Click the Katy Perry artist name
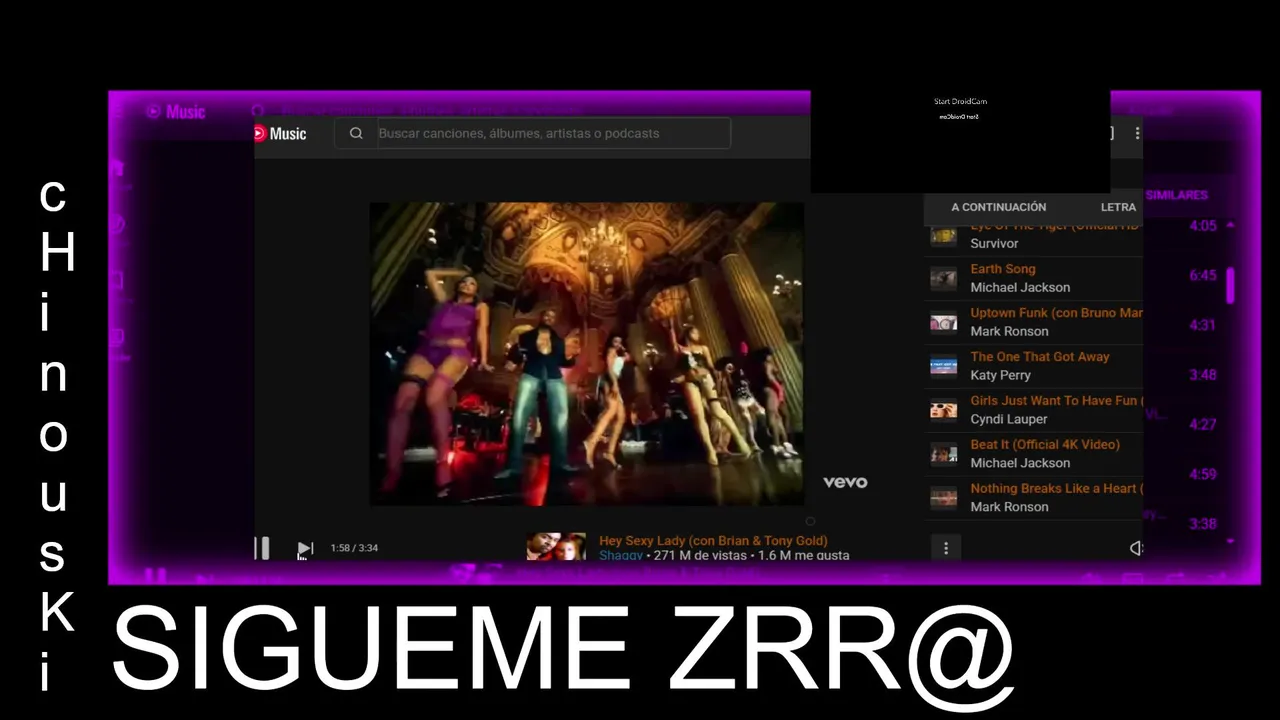Image resolution: width=1280 pixels, height=720 pixels. (1000, 375)
